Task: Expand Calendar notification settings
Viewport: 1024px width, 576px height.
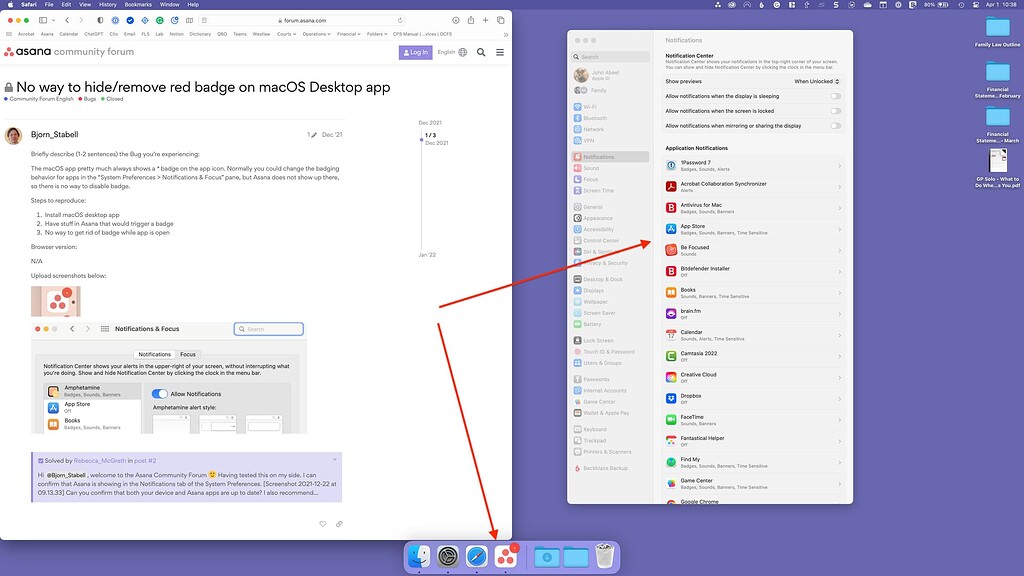Action: pyautogui.click(x=841, y=335)
